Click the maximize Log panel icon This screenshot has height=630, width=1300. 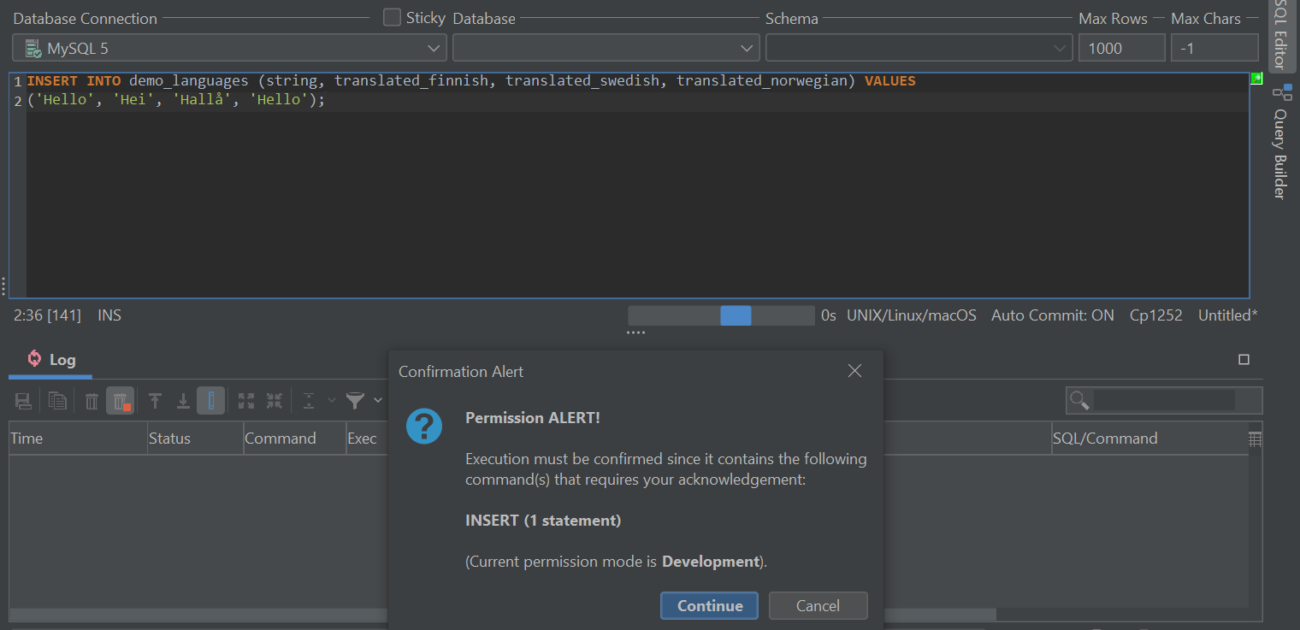(x=1244, y=360)
